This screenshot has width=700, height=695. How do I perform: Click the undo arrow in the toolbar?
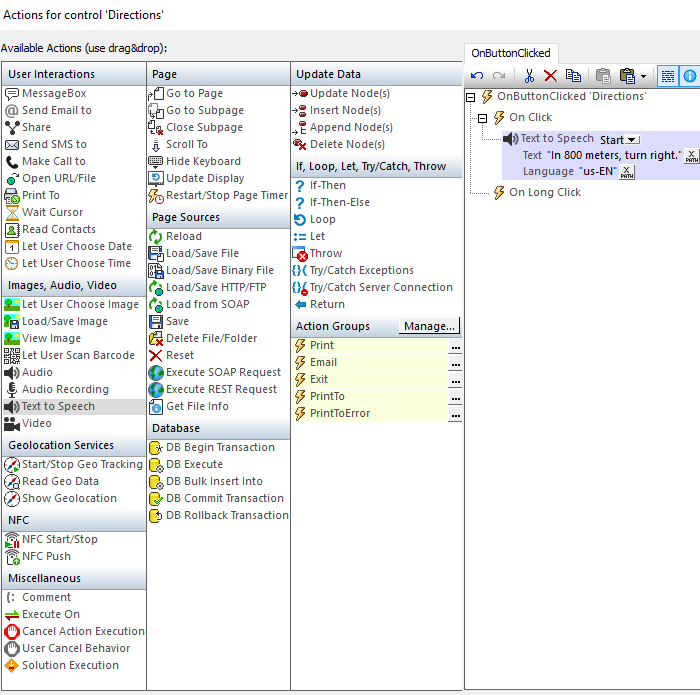[477, 76]
